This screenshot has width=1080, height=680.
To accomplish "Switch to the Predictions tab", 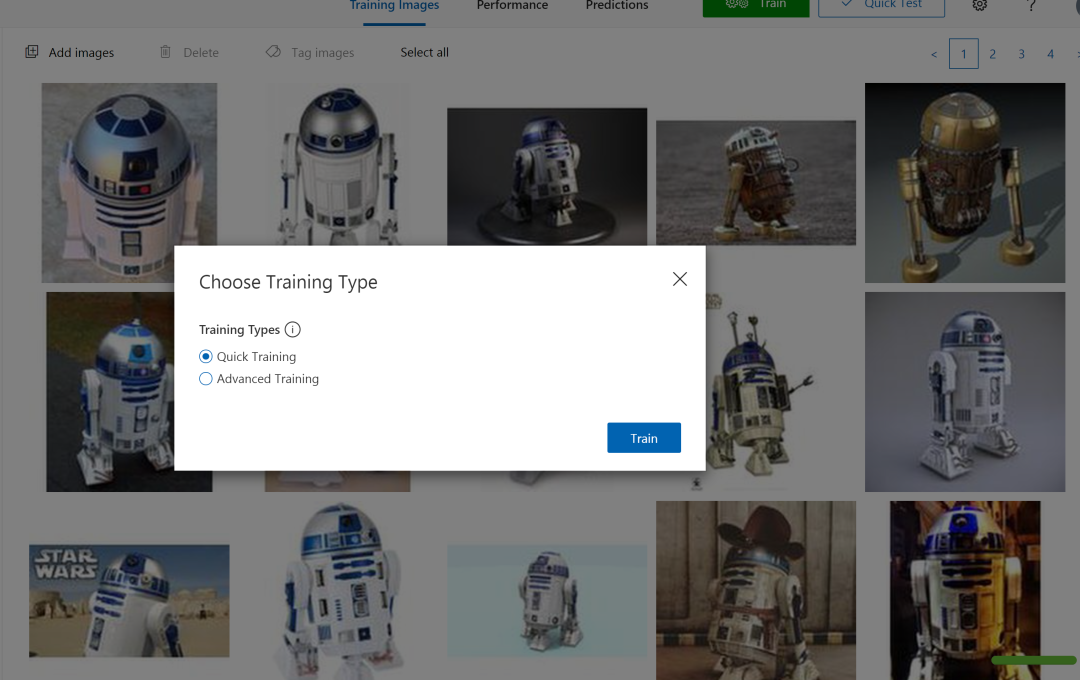I will click(616, 6).
